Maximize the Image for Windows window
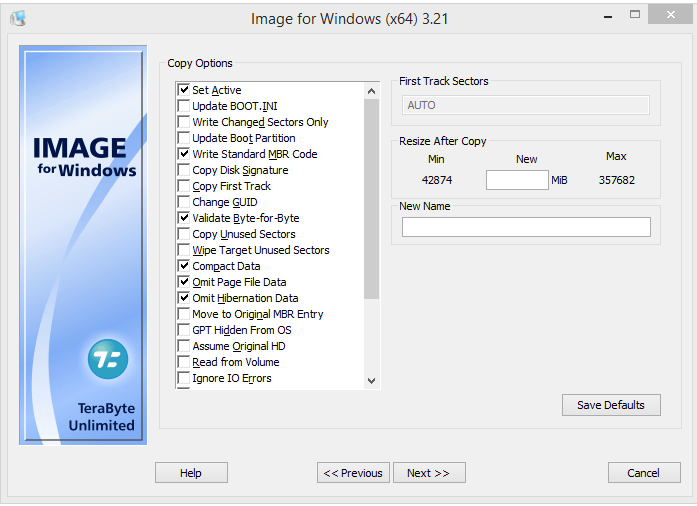 tap(635, 15)
